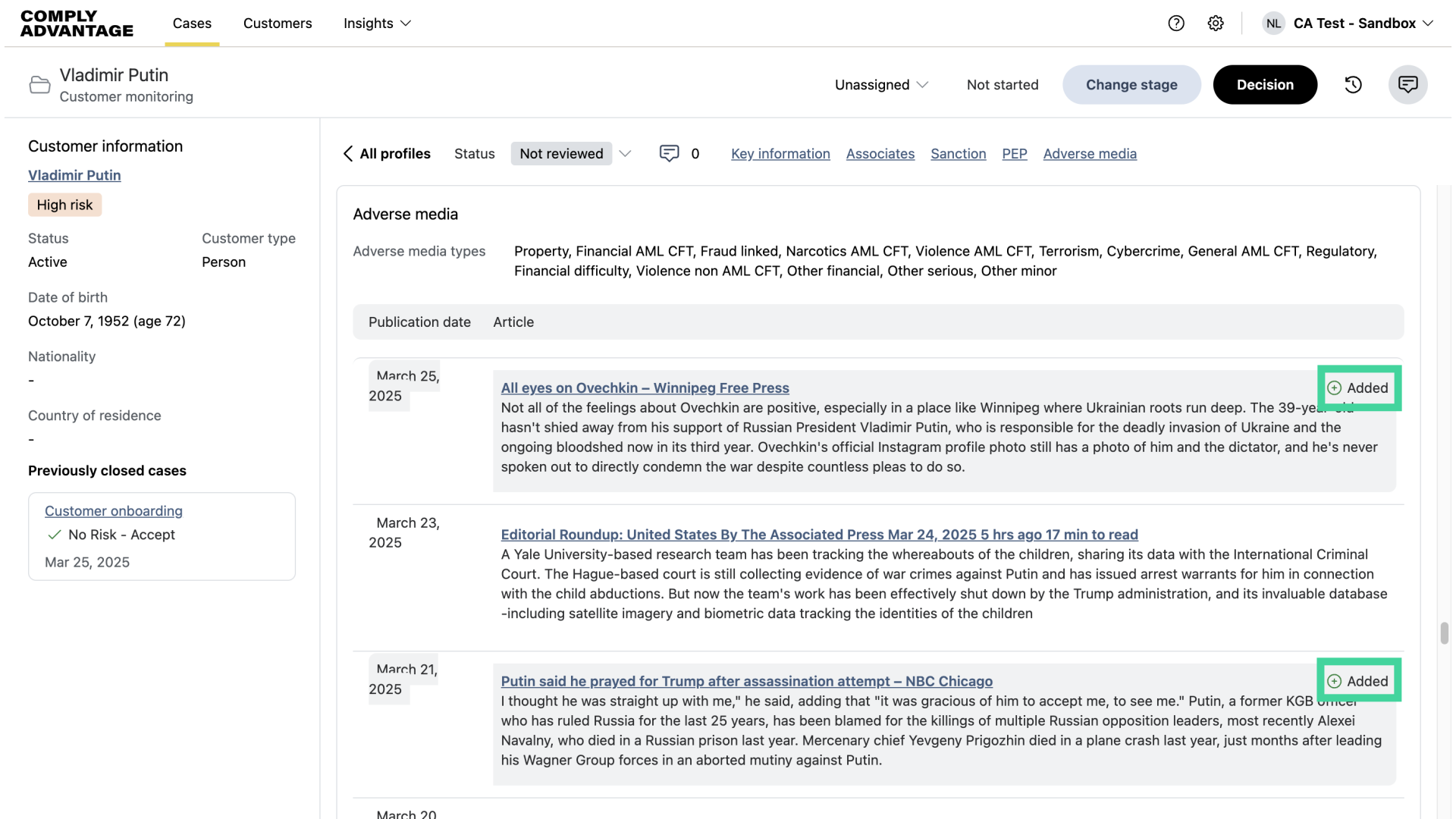Image resolution: width=1456 pixels, height=819 pixels.
Task: Jump to the Sanction section
Action: click(958, 154)
